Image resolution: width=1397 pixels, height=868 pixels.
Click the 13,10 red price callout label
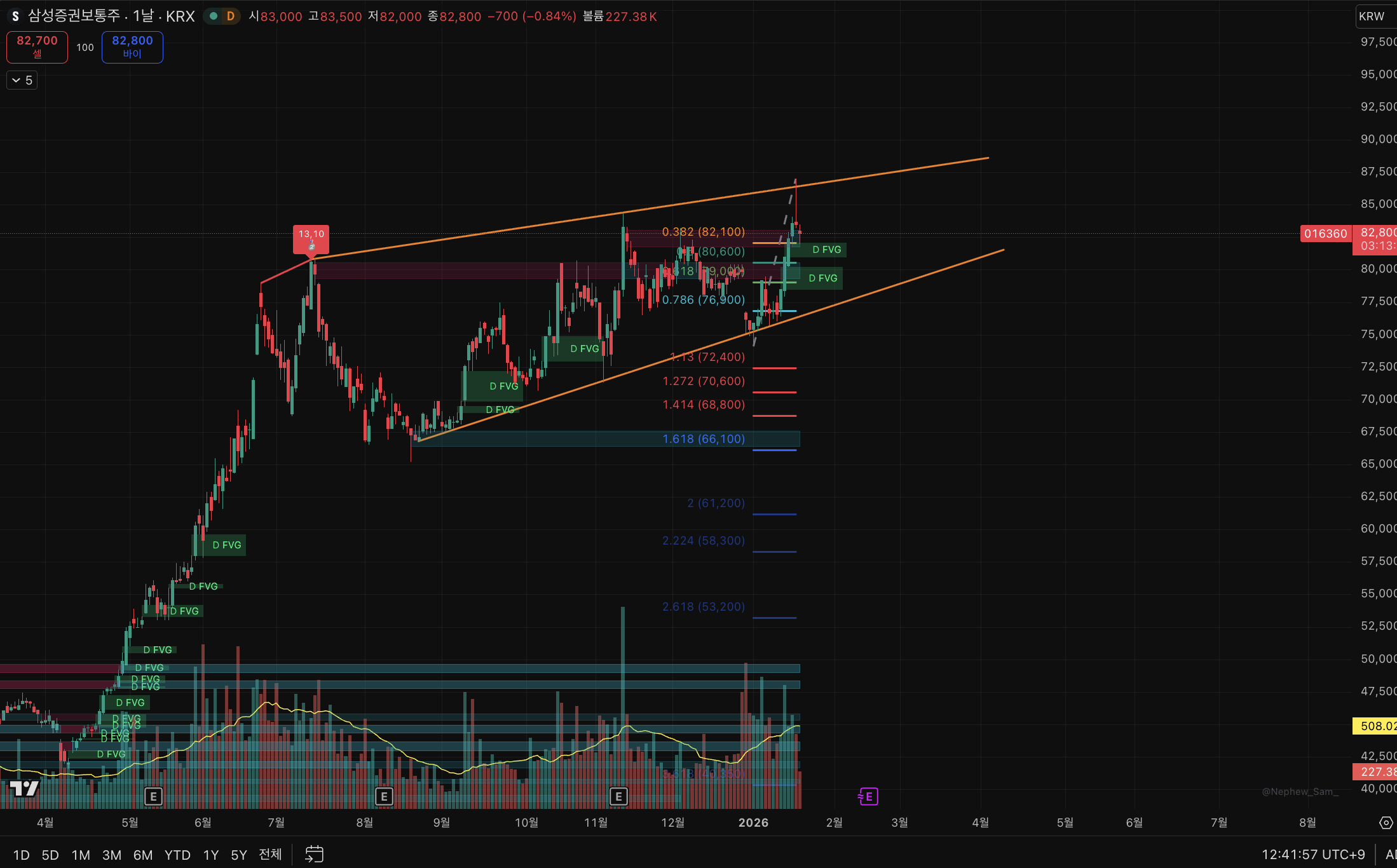click(311, 238)
